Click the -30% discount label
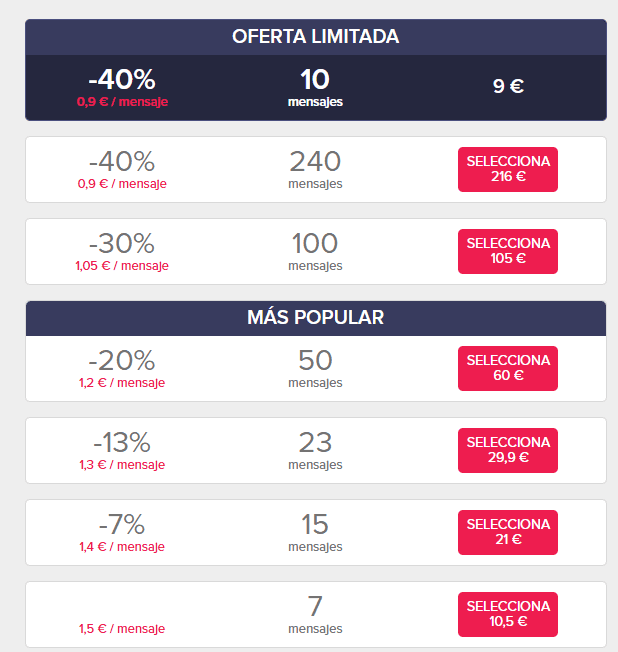 click(122, 243)
